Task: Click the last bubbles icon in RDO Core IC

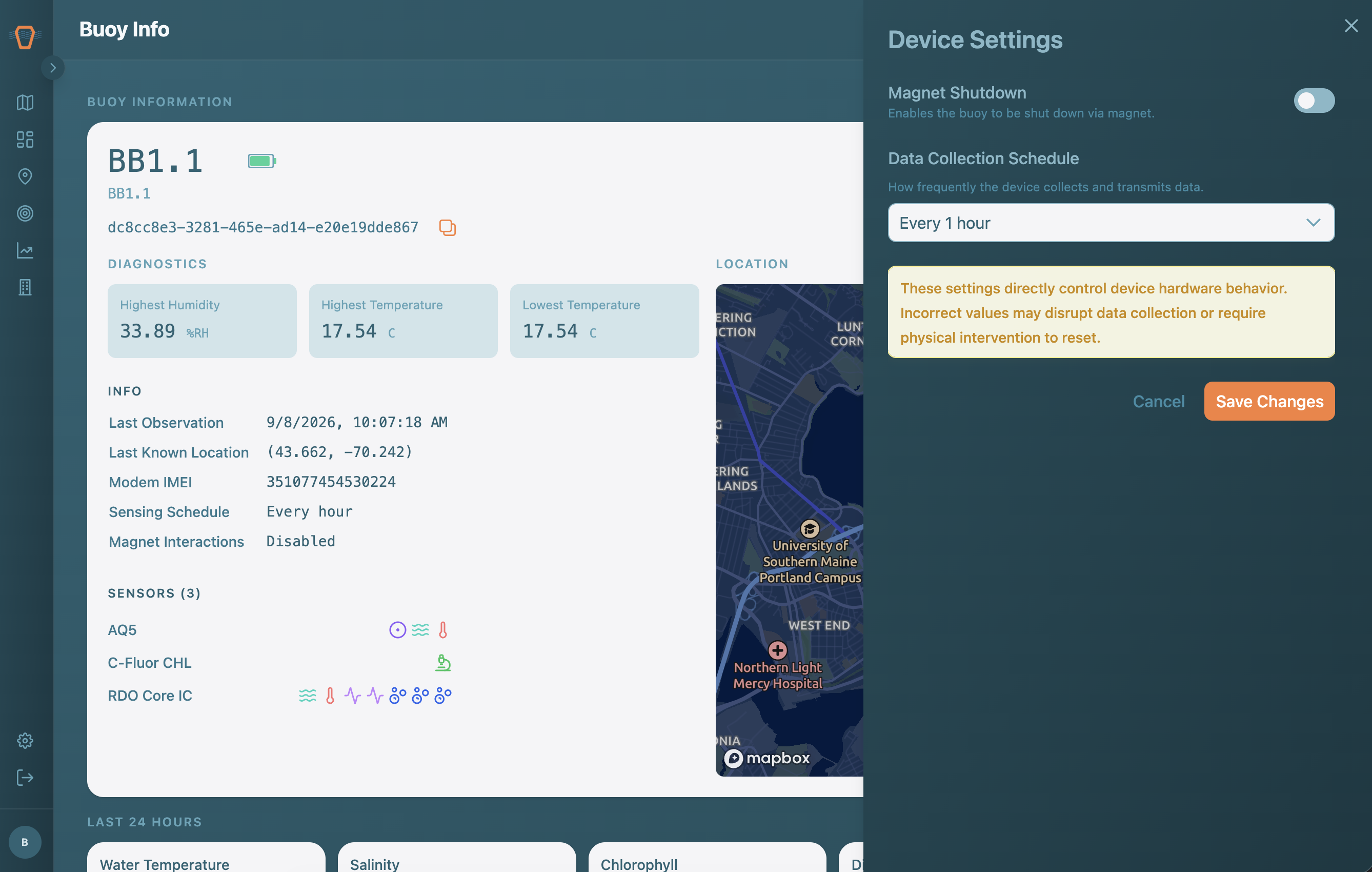Action: (443, 696)
